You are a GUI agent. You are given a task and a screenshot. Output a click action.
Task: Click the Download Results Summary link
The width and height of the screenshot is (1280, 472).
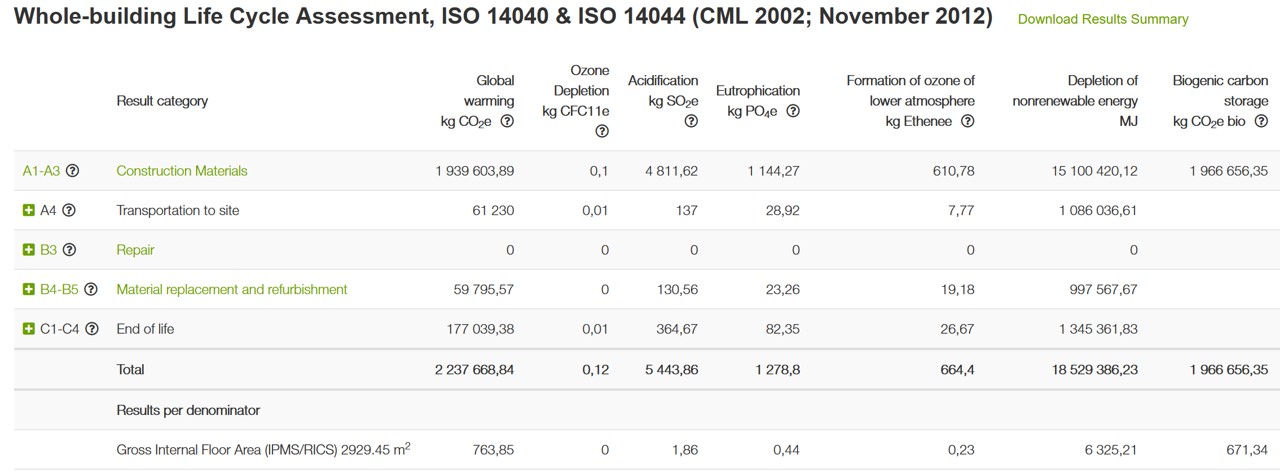1103,19
